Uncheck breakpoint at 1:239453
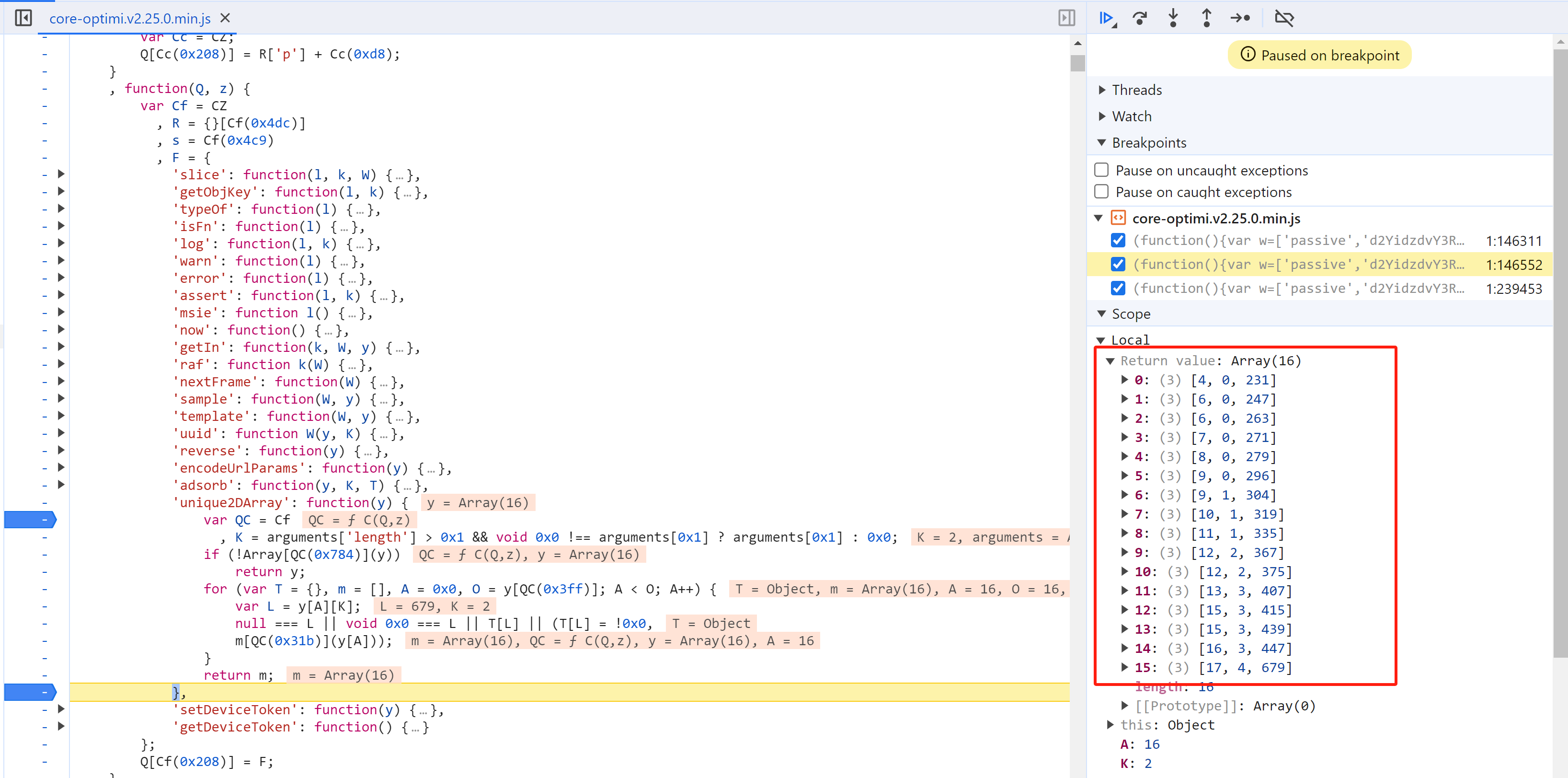This screenshot has height=778, width=1568. pyautogui.click(x=1118, y=288)
